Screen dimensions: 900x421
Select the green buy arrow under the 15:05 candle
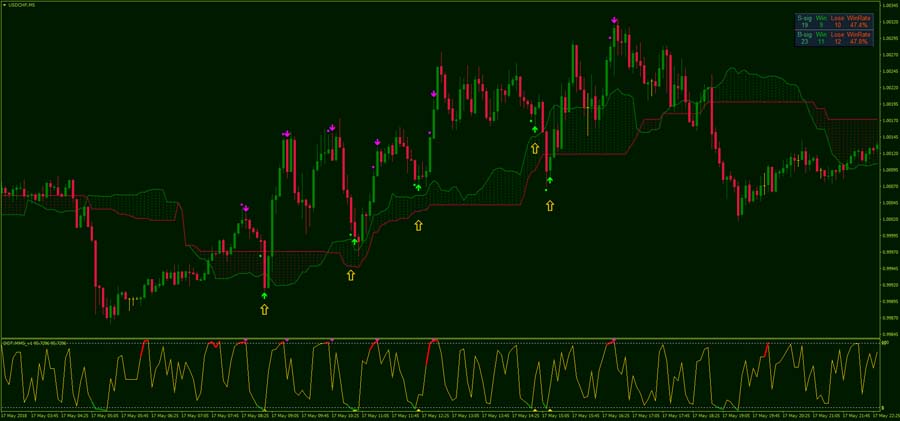(549, 180)
